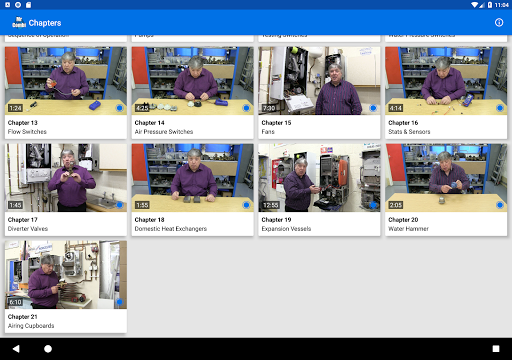This screenshot has height=360, width=512.
Task: Go back with Android back button
Action: click(x=16, y=349)
